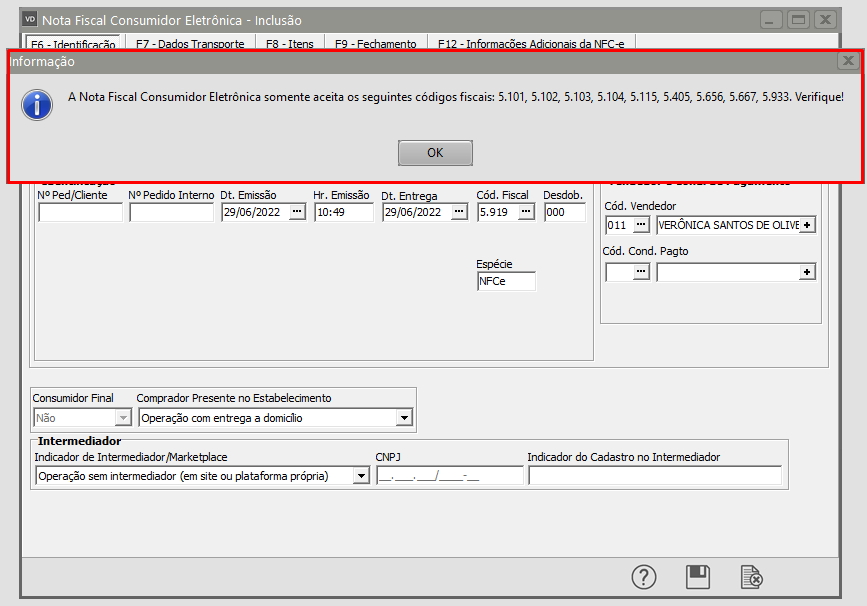Expand Comprador Presente no Estabelecimento dropdown
This screenshot has width=867, height=606.
point(404,418)
